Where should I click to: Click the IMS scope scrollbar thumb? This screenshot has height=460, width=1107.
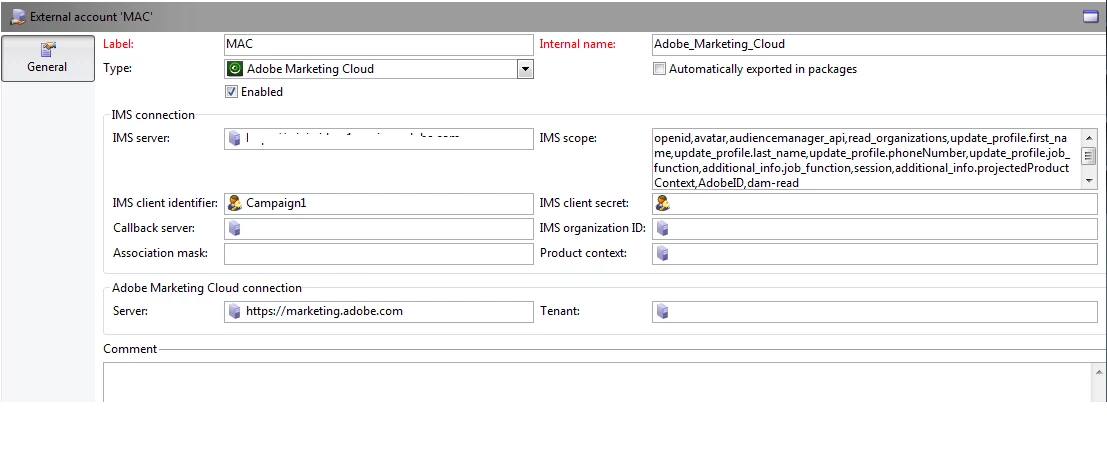pyautogui.click(x=1089, y=156)
